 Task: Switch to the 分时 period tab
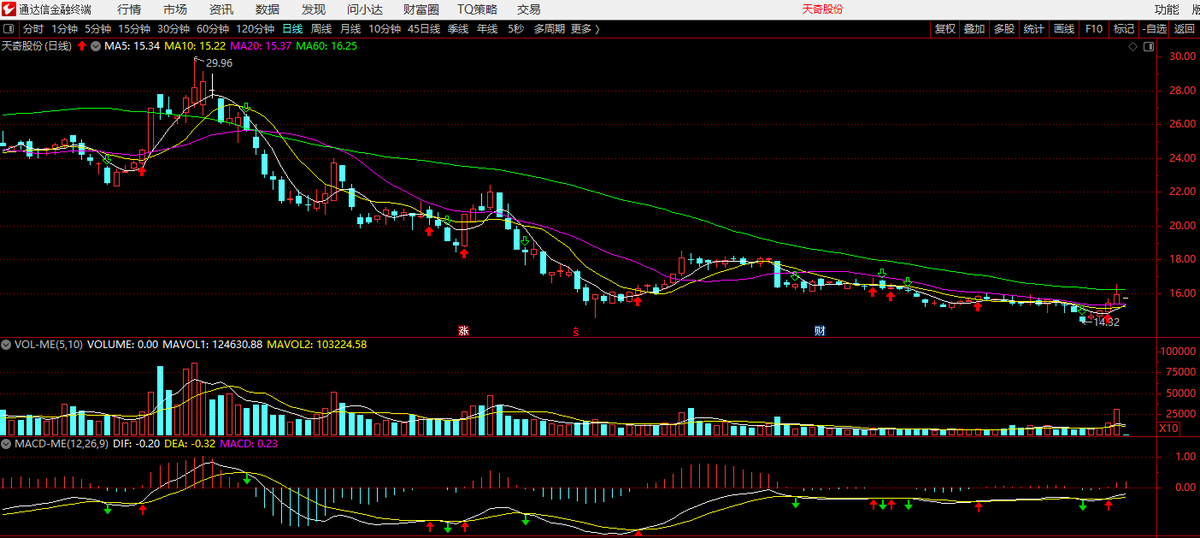33,29
